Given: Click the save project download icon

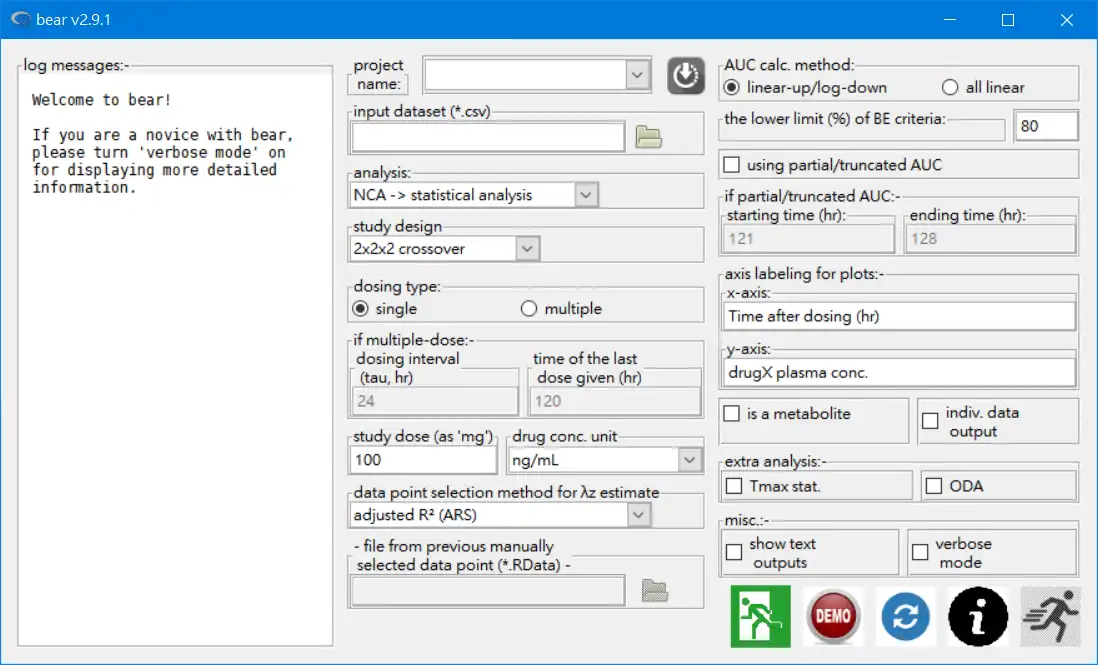Looking at the screenshot, I should pos(686,76).
